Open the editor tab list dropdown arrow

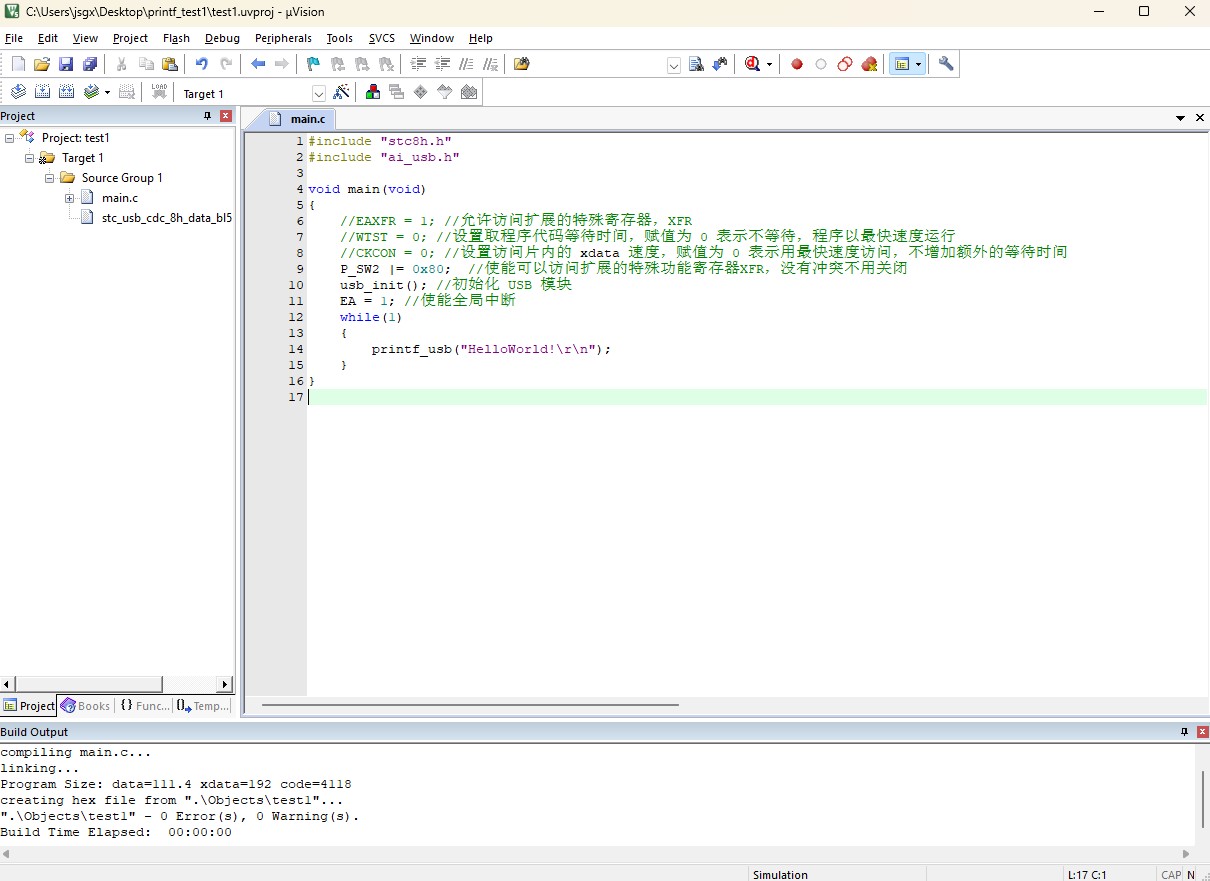pyautogui.click(x=1181, y=118)
